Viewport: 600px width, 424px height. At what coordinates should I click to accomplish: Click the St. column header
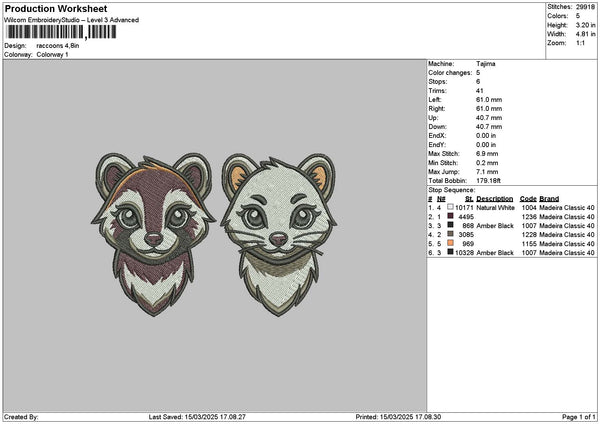click(469, 198)
